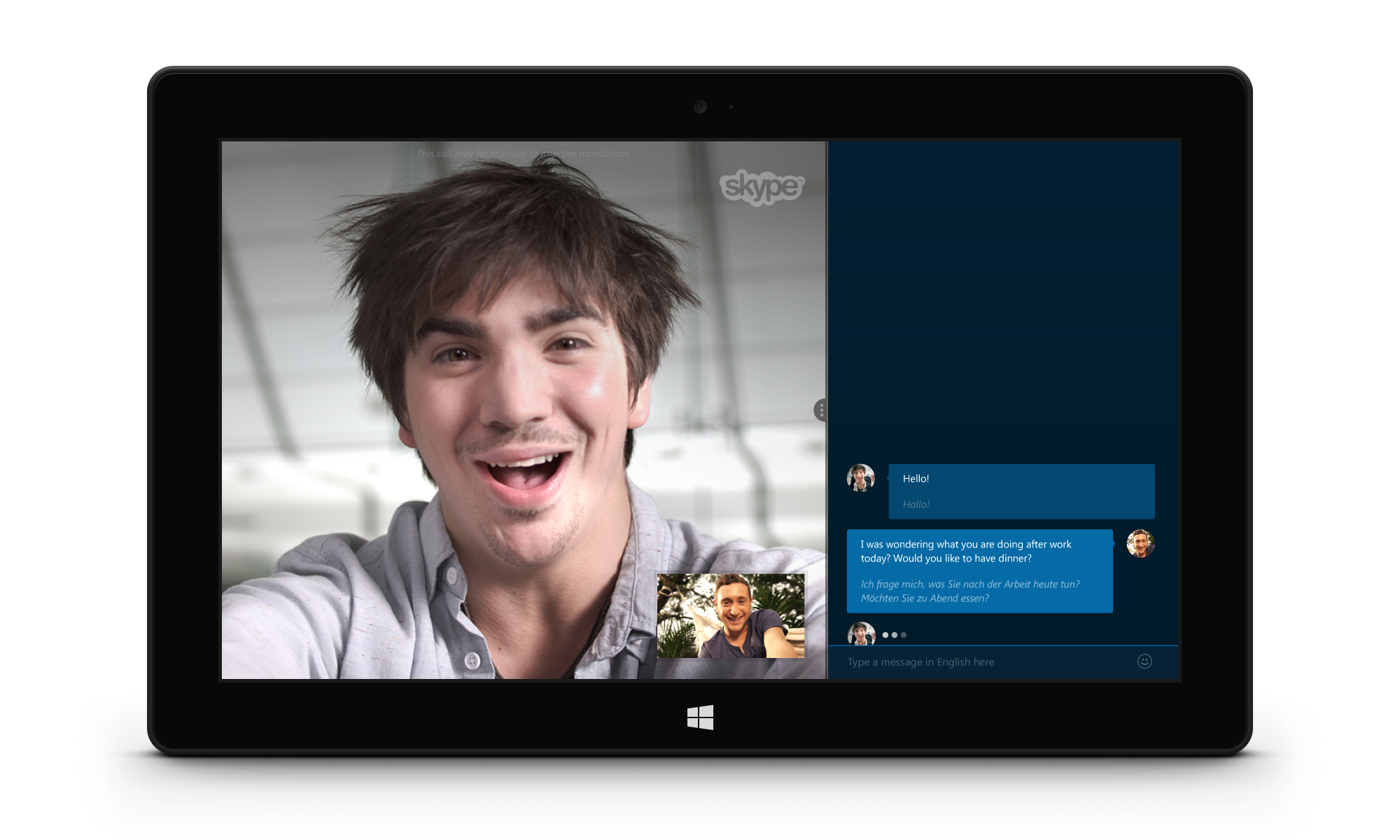This screenshot has height=840, width=1400.
Task: Click the Skype logo watermark
Action: point(762,187)
